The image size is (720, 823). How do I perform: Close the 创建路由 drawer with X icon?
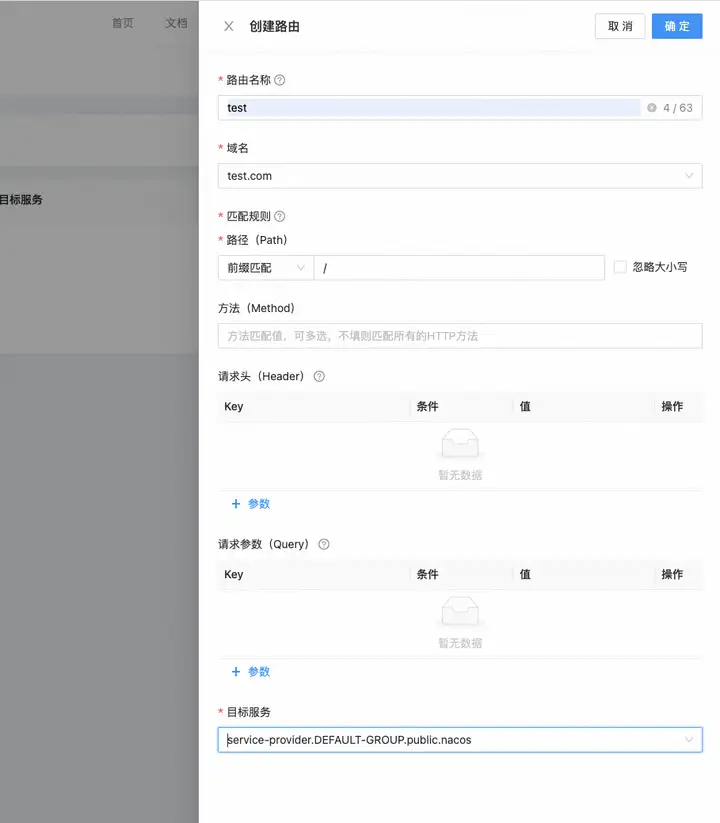tap(229, 26)
